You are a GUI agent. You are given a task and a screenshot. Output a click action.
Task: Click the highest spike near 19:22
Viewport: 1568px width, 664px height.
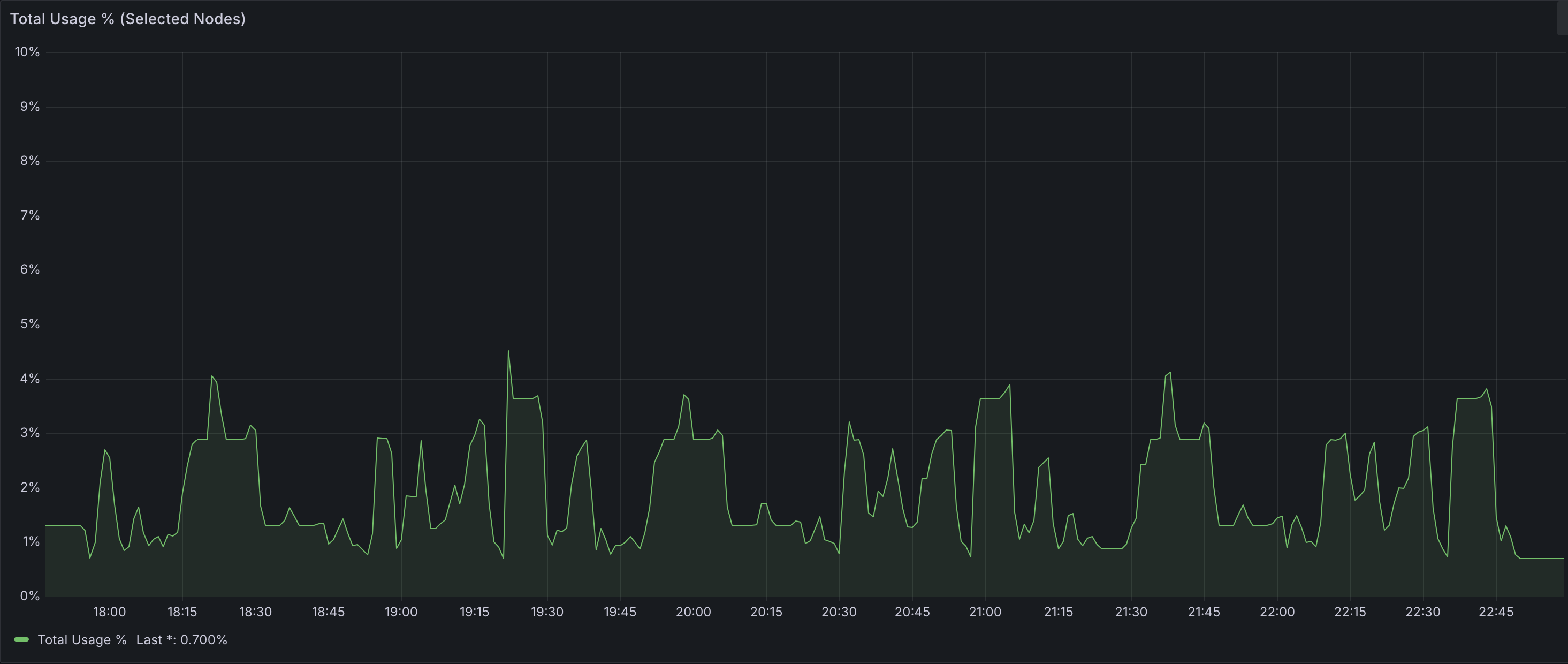tap(508, 351)
